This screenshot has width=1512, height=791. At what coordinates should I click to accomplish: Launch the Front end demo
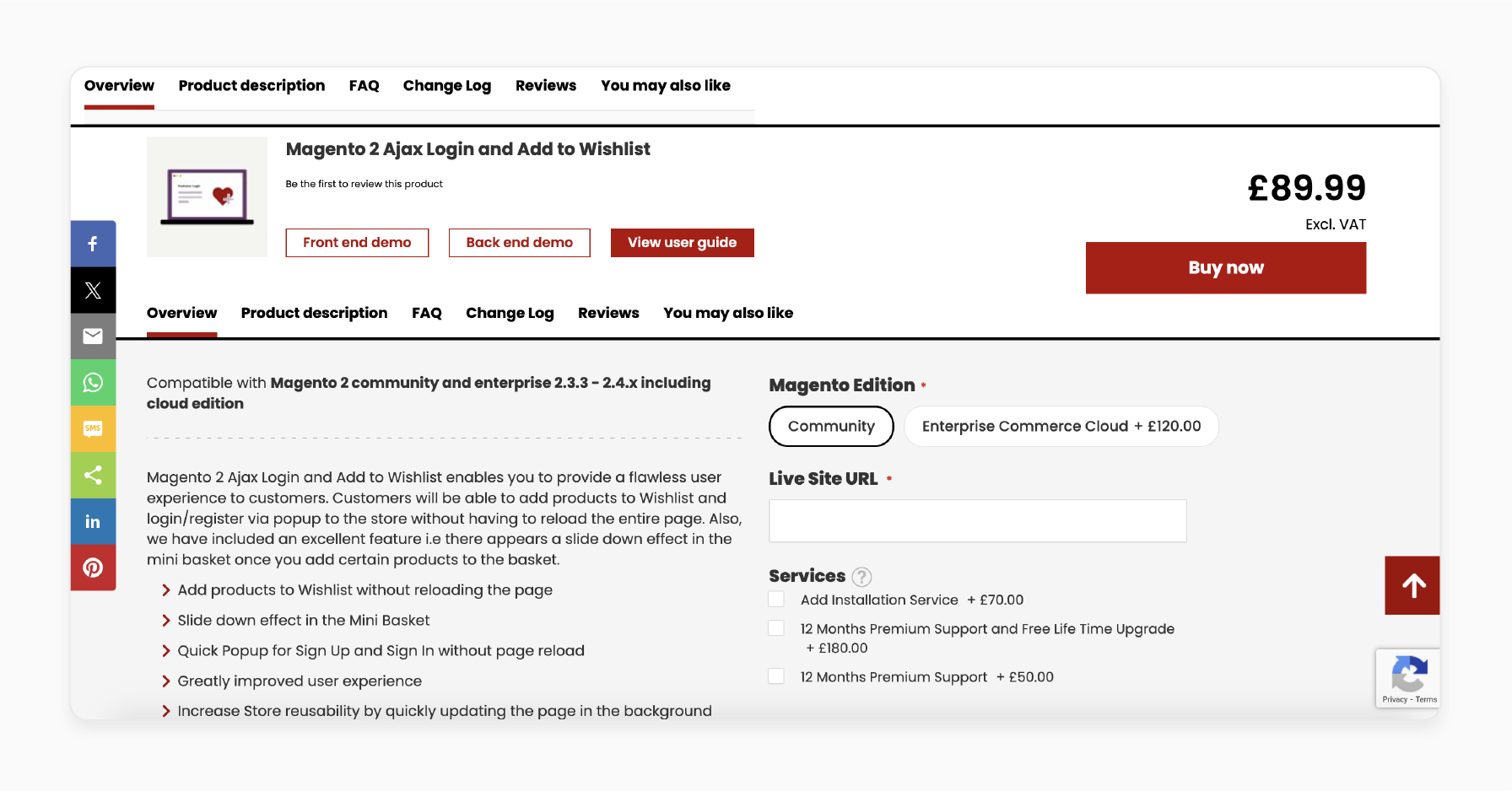point(357,243)
